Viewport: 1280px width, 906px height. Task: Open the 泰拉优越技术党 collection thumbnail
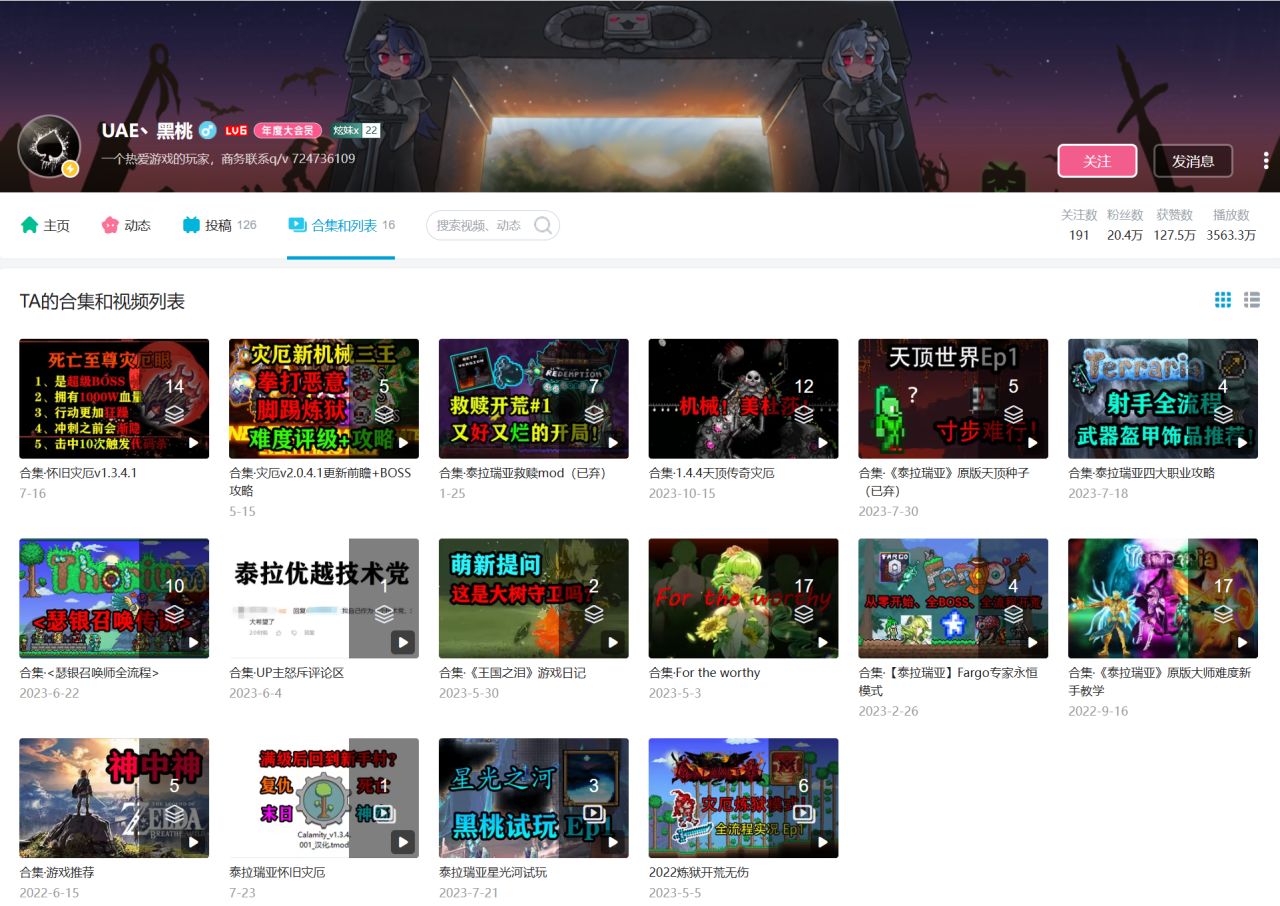pyautogui.click(x=324, y=598)
